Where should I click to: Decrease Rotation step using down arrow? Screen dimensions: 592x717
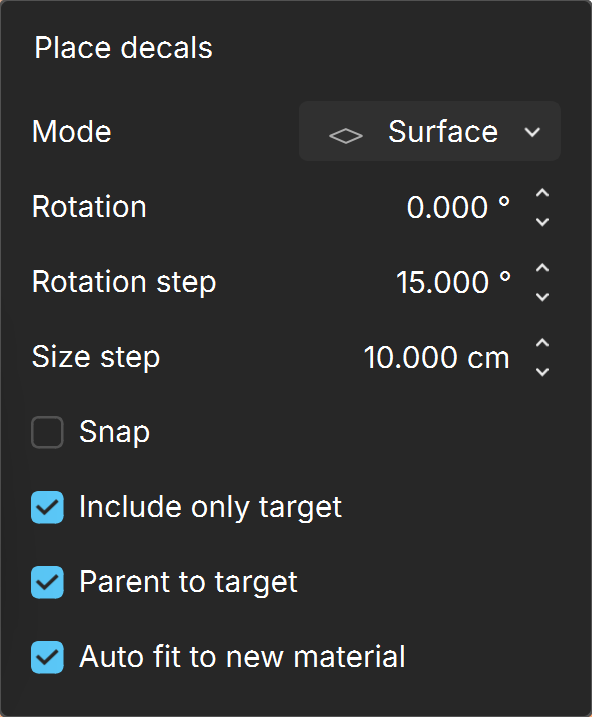pos(542,297)
